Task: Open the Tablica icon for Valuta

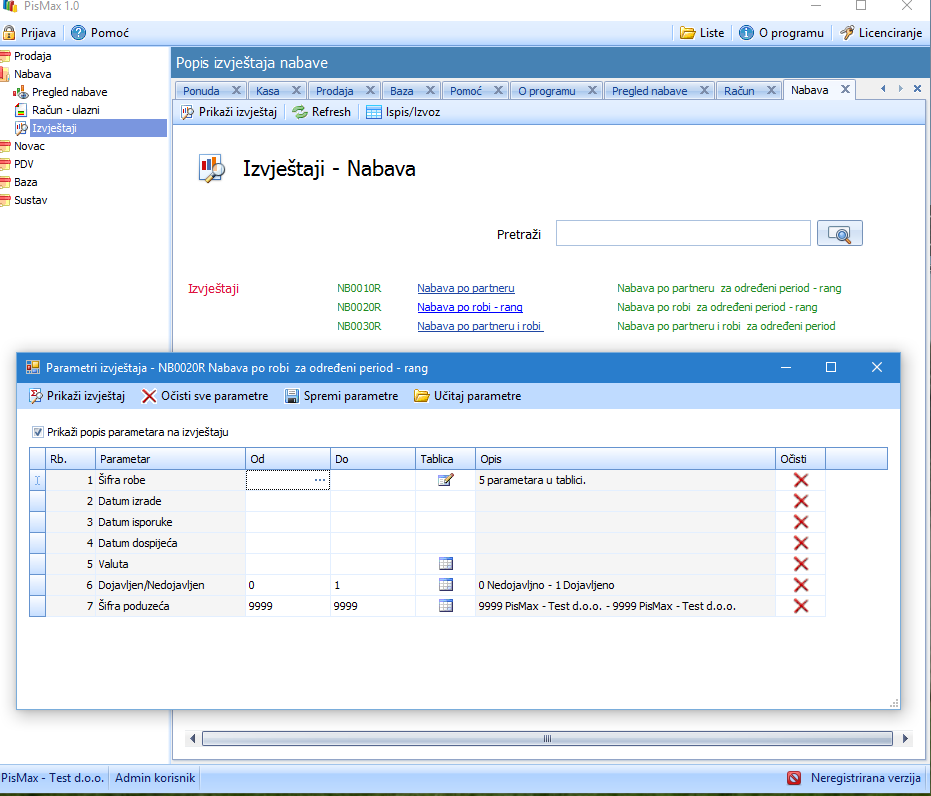Action: point(445,564)
